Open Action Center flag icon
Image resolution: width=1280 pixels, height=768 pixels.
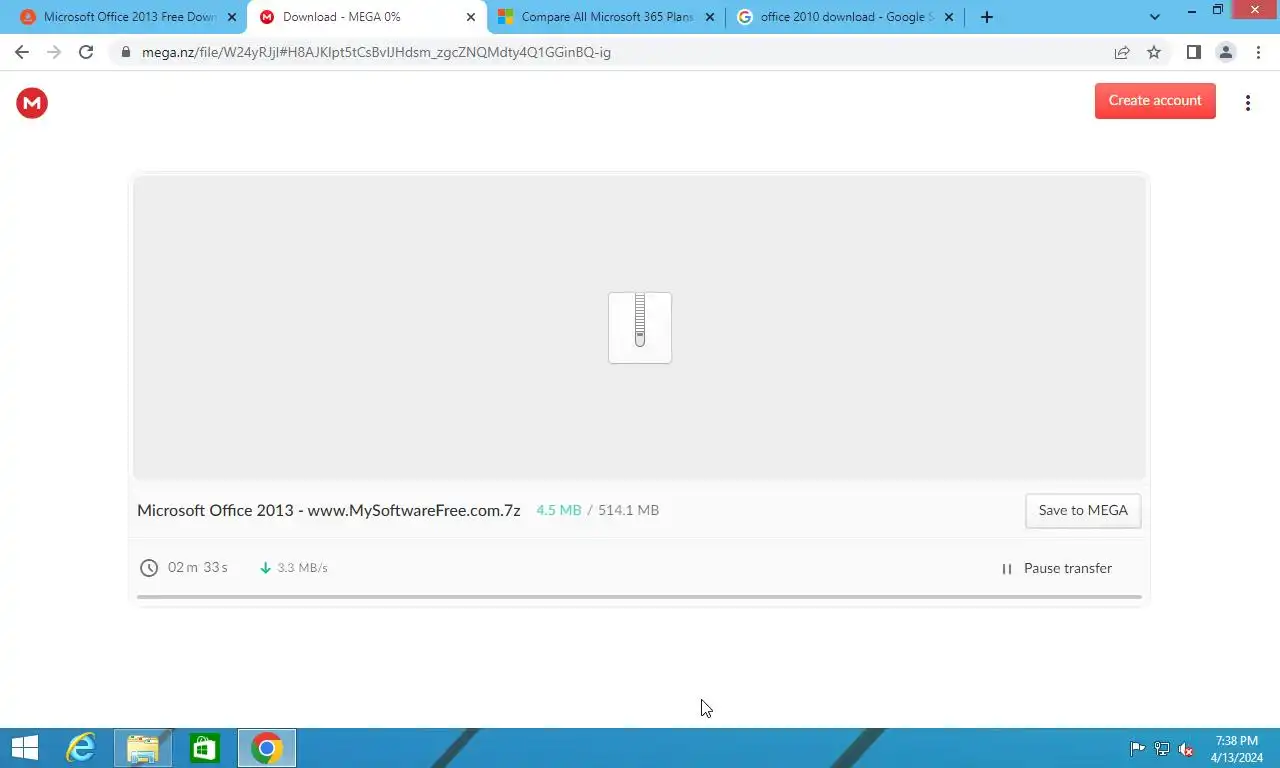1138,749
